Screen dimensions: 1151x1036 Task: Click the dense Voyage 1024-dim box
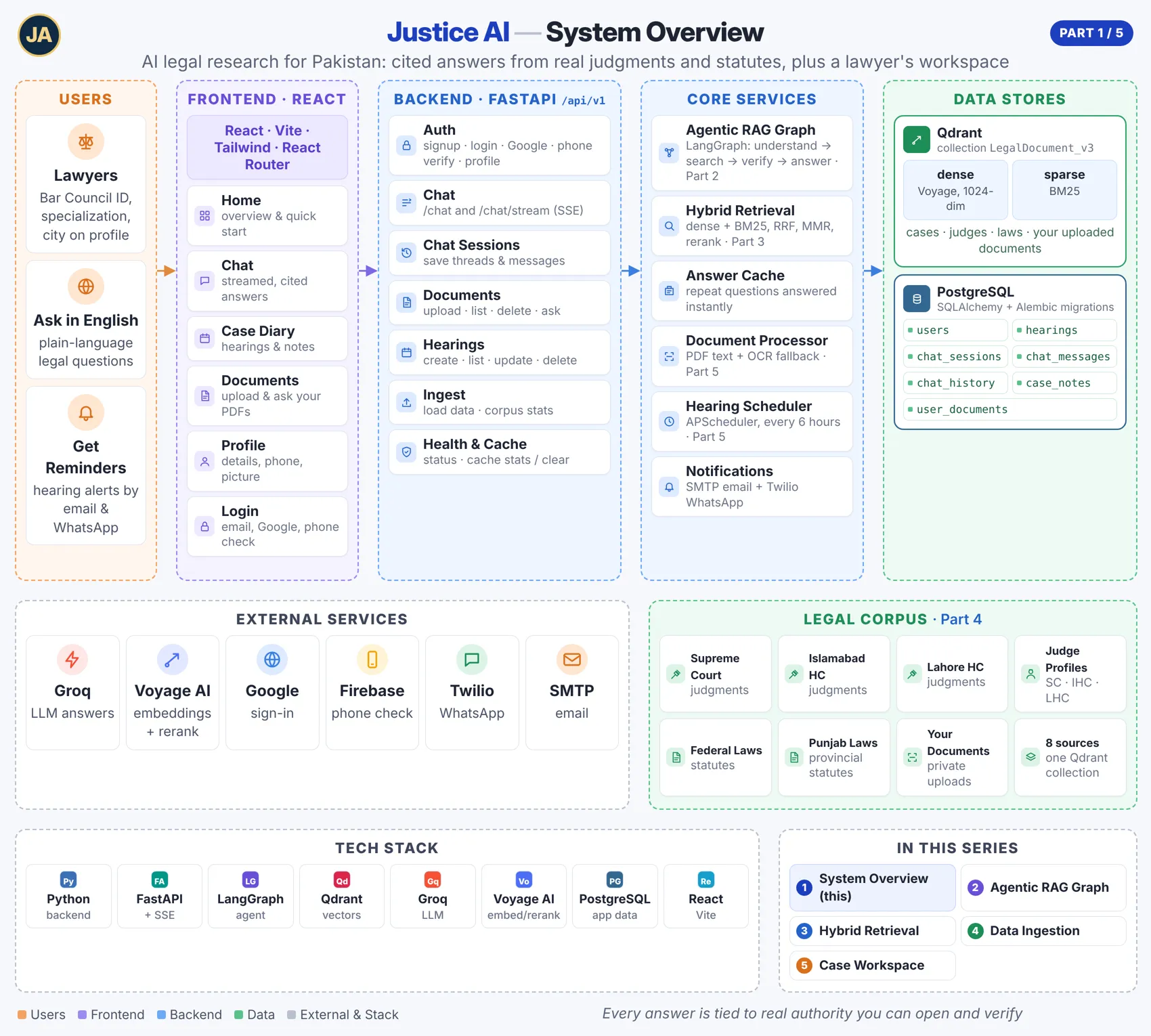955,190
